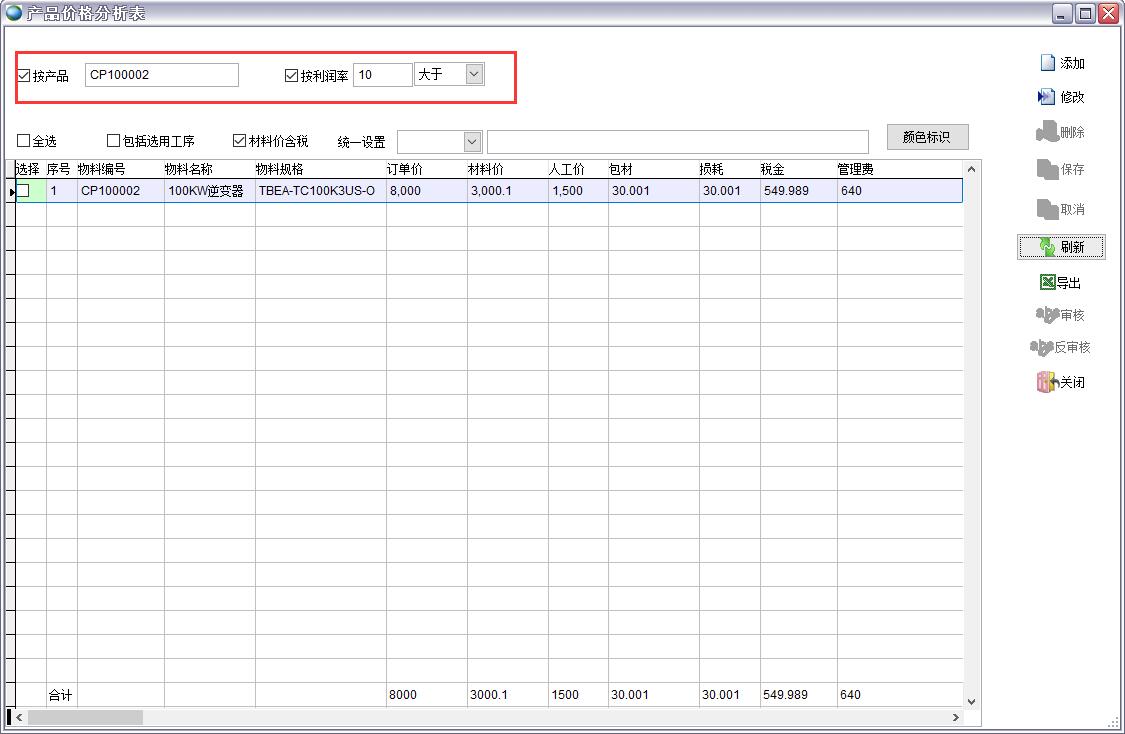The height and width of the screenshot is (734, 1125).
Task: Click the 删除 (Delete) icon
Action: click(1046, 132)
